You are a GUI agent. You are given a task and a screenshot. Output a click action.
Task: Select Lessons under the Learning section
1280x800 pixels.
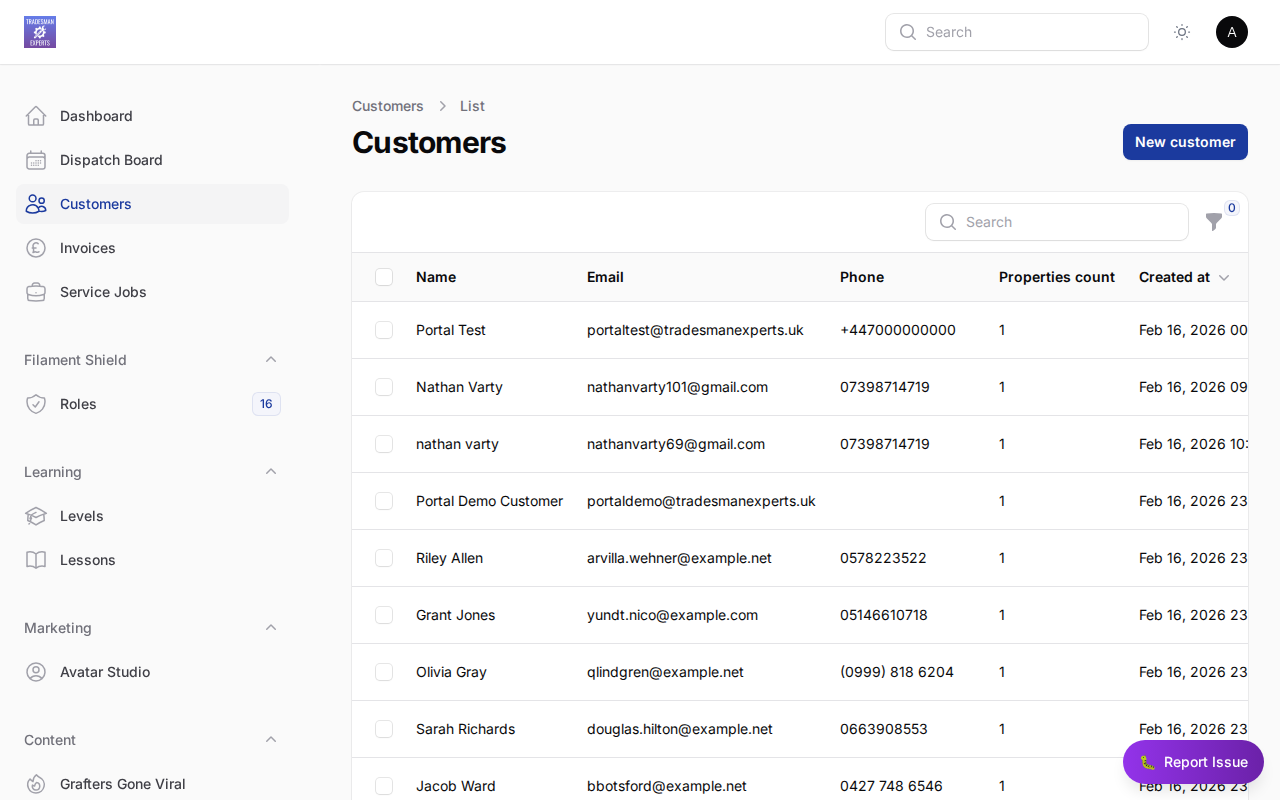(88, 559)
